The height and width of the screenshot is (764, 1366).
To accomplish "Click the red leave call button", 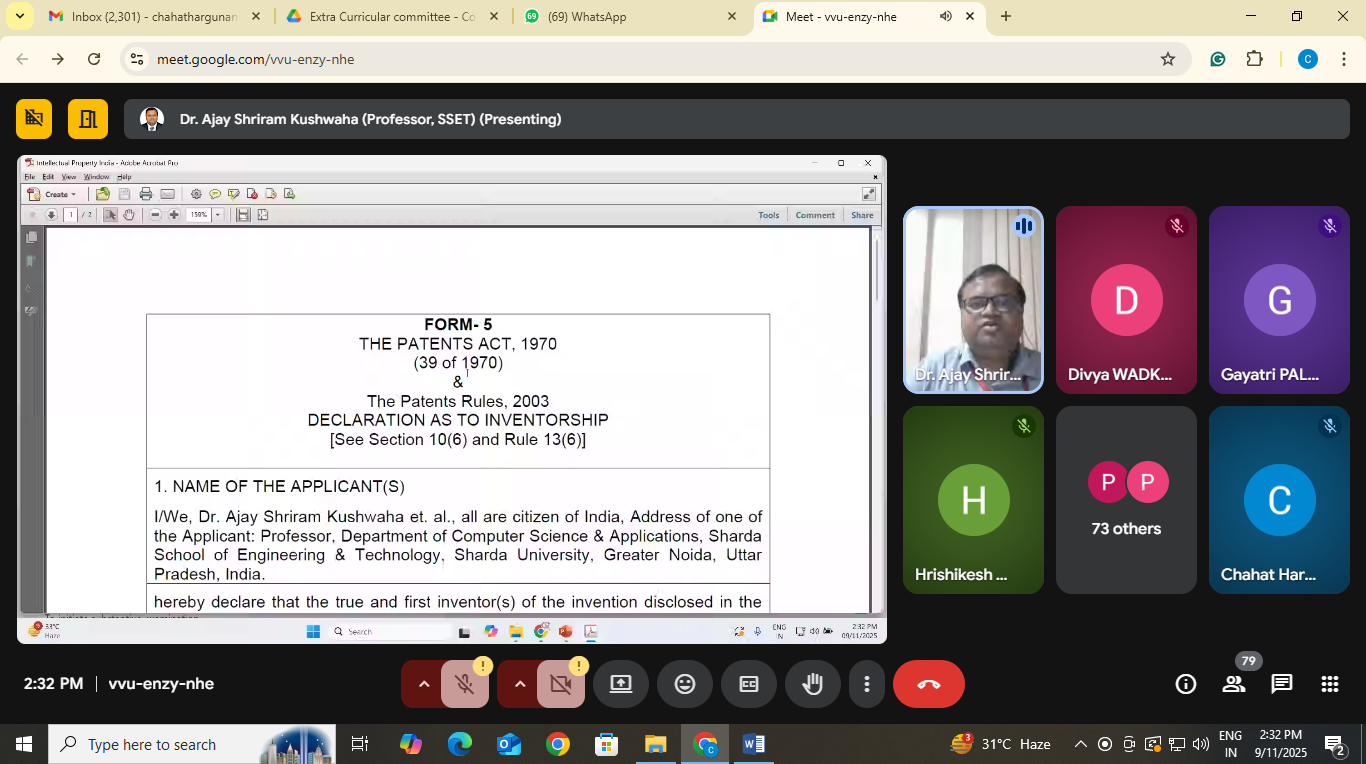I will (928, 684).
